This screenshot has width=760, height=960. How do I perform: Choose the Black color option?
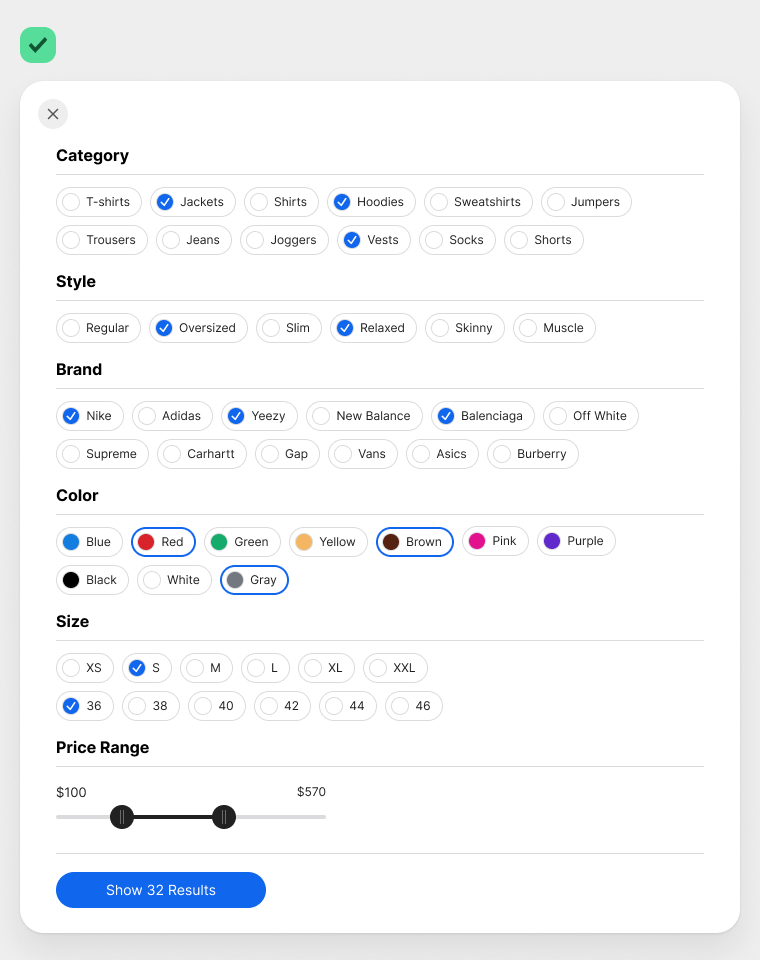pos(92,579)
